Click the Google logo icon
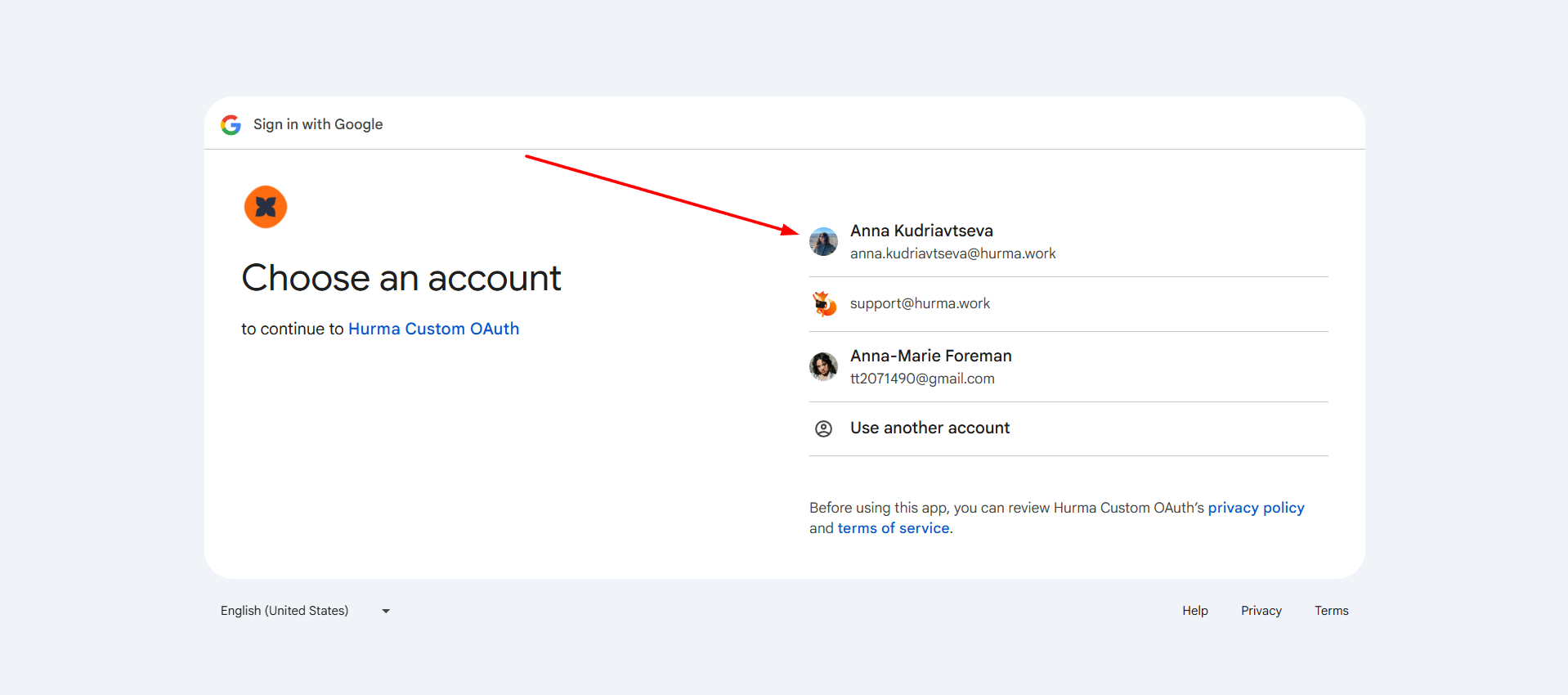The image size is (1568, 695). [x=231, y=124]
